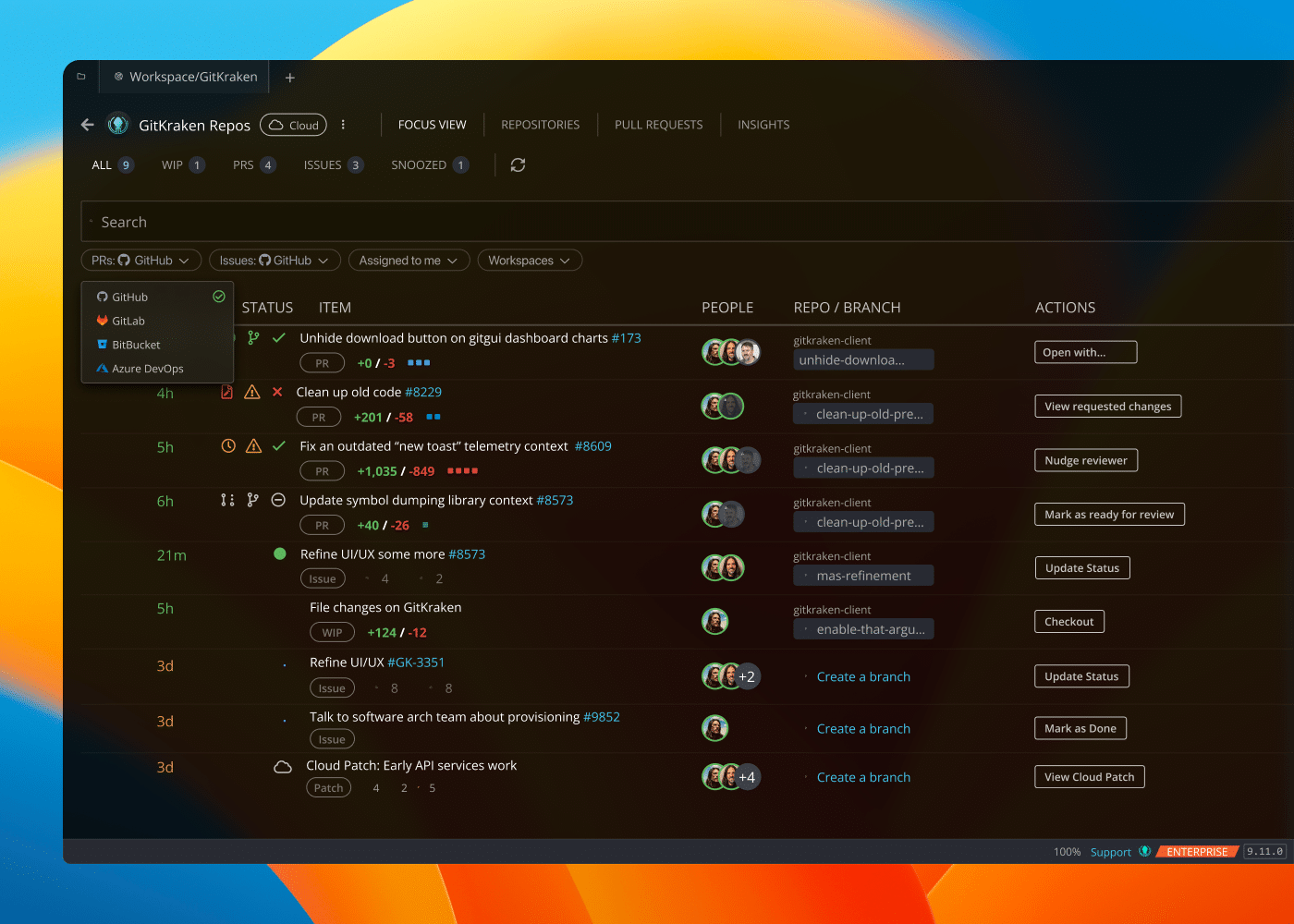
Task: Open the 'Open with...' action dropdown
Action: (1085, 352)
